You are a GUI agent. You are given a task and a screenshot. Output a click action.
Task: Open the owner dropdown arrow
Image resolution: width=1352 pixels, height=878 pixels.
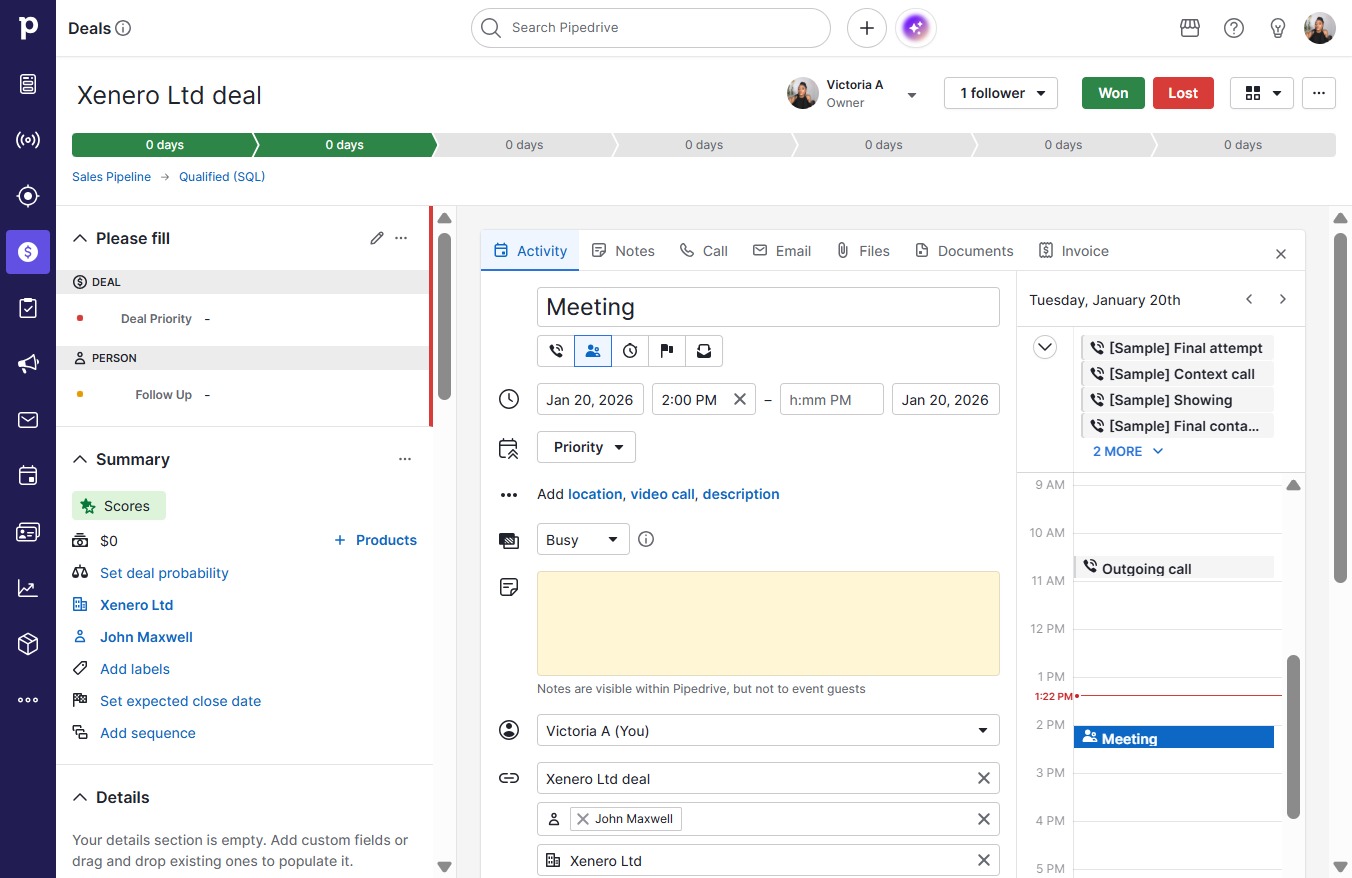click(912, 95)
